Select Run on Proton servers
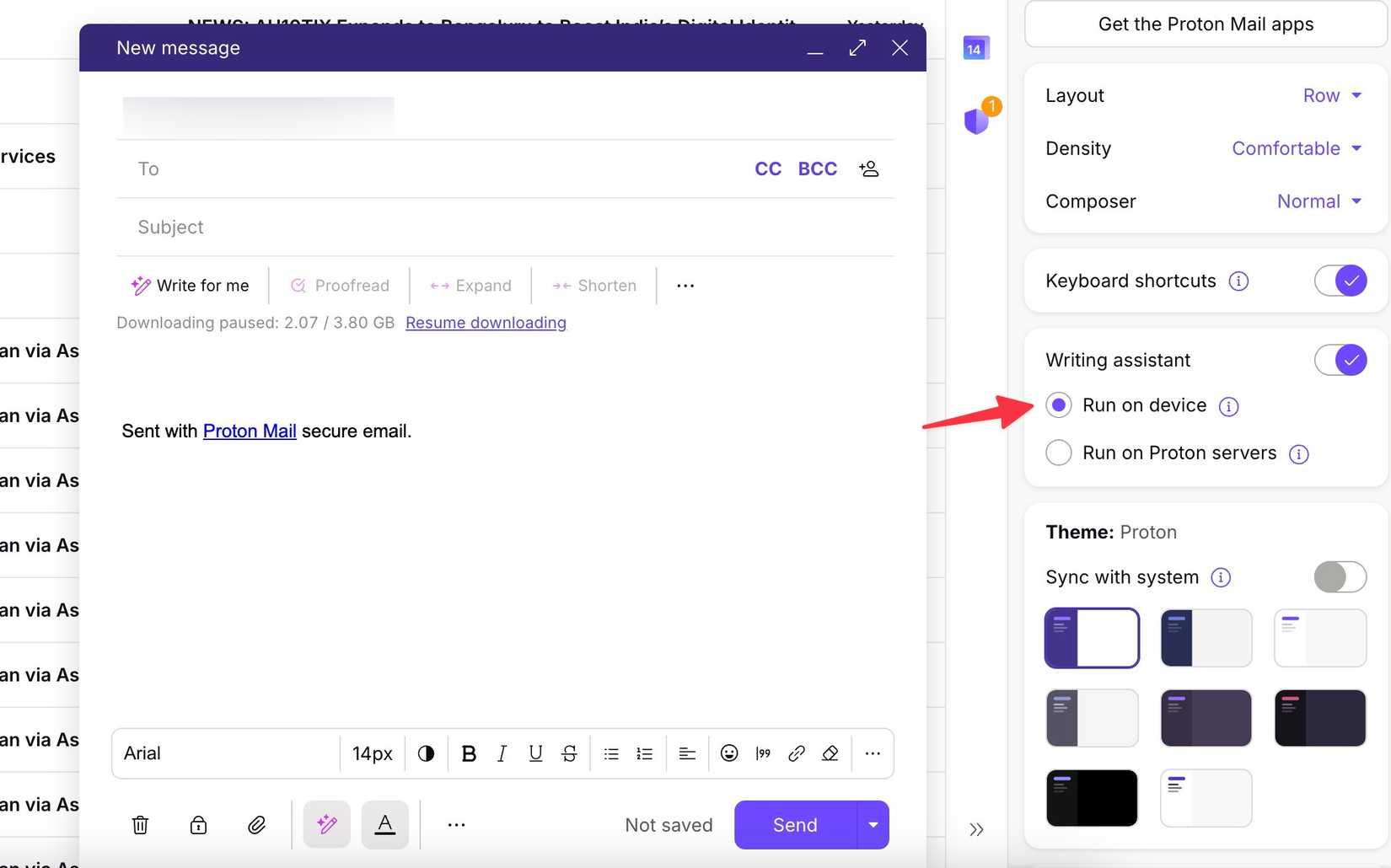Screen dimensions: 1391x868 point(1058,453)
